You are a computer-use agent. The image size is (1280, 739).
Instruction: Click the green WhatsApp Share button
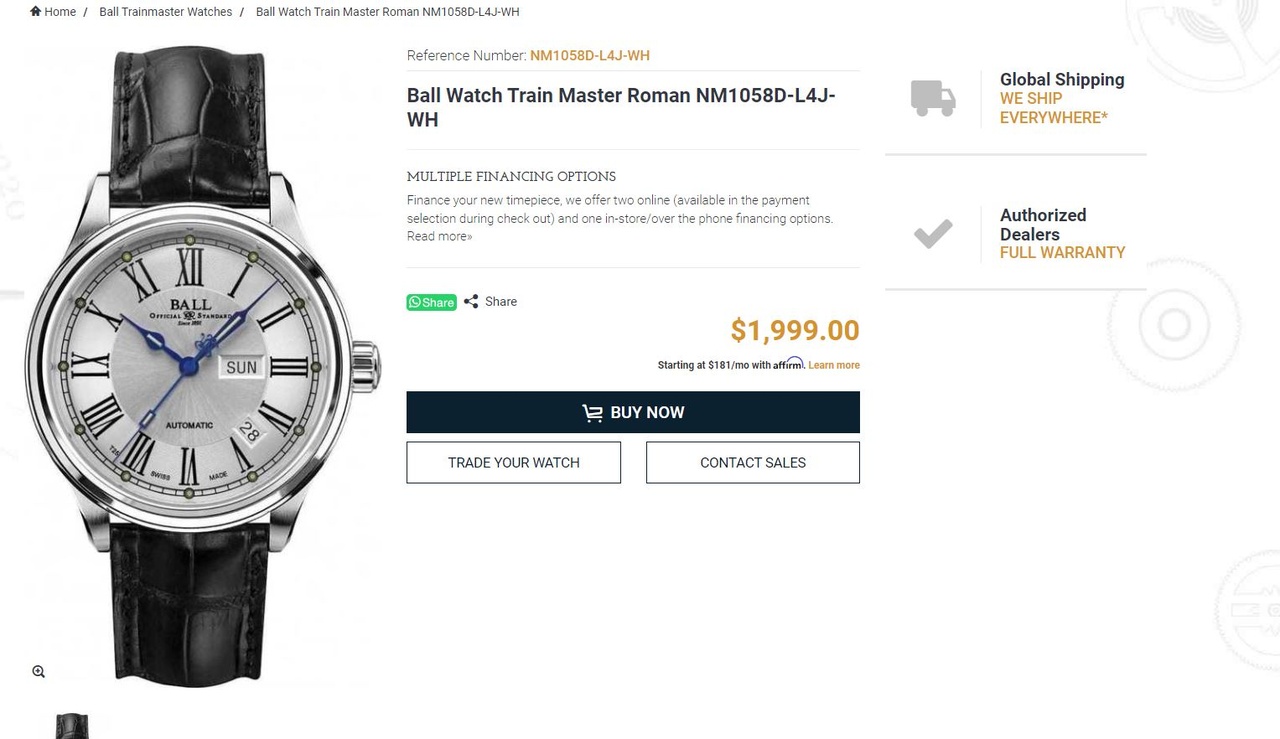point(431,302)
